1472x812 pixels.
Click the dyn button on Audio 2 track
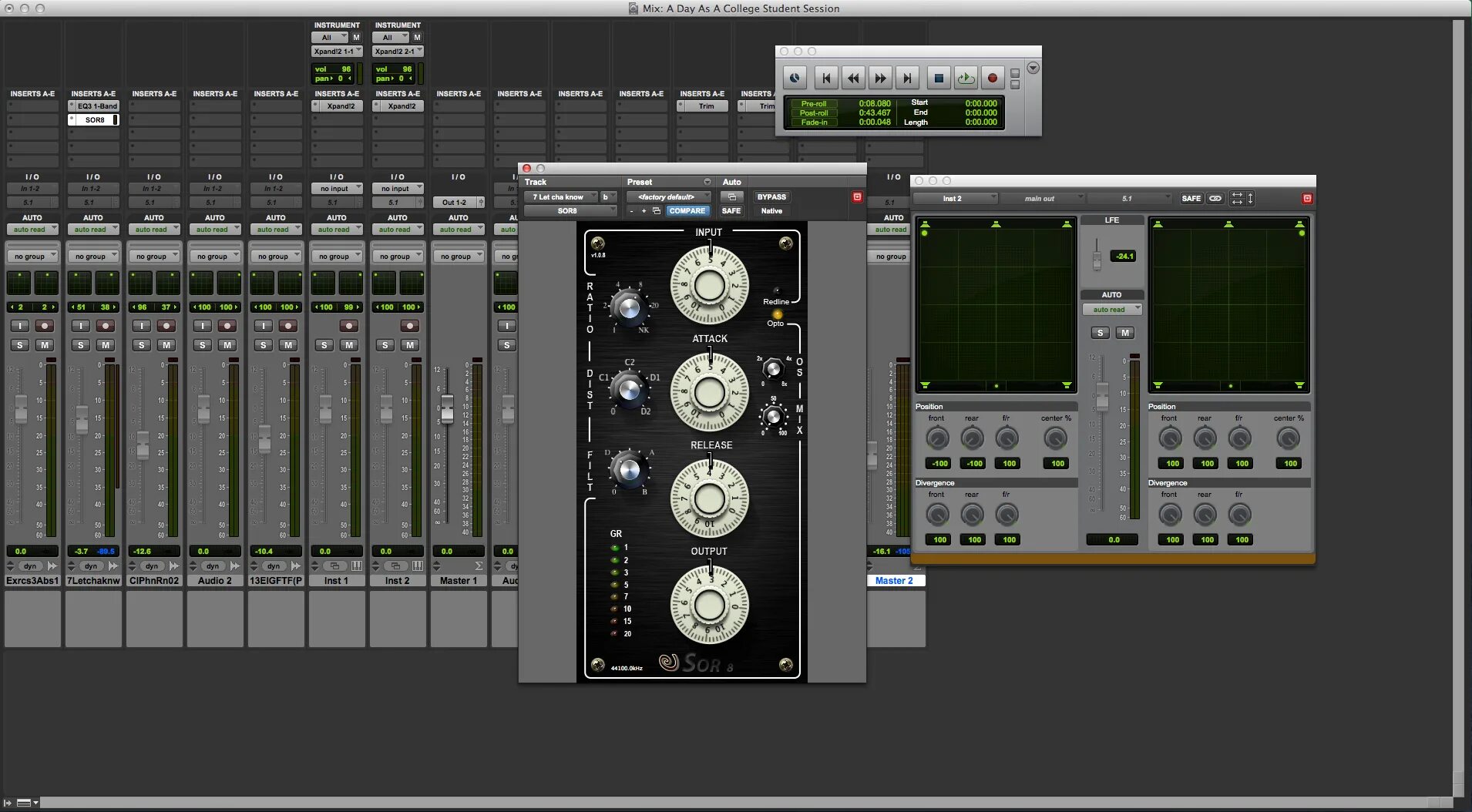213,566
